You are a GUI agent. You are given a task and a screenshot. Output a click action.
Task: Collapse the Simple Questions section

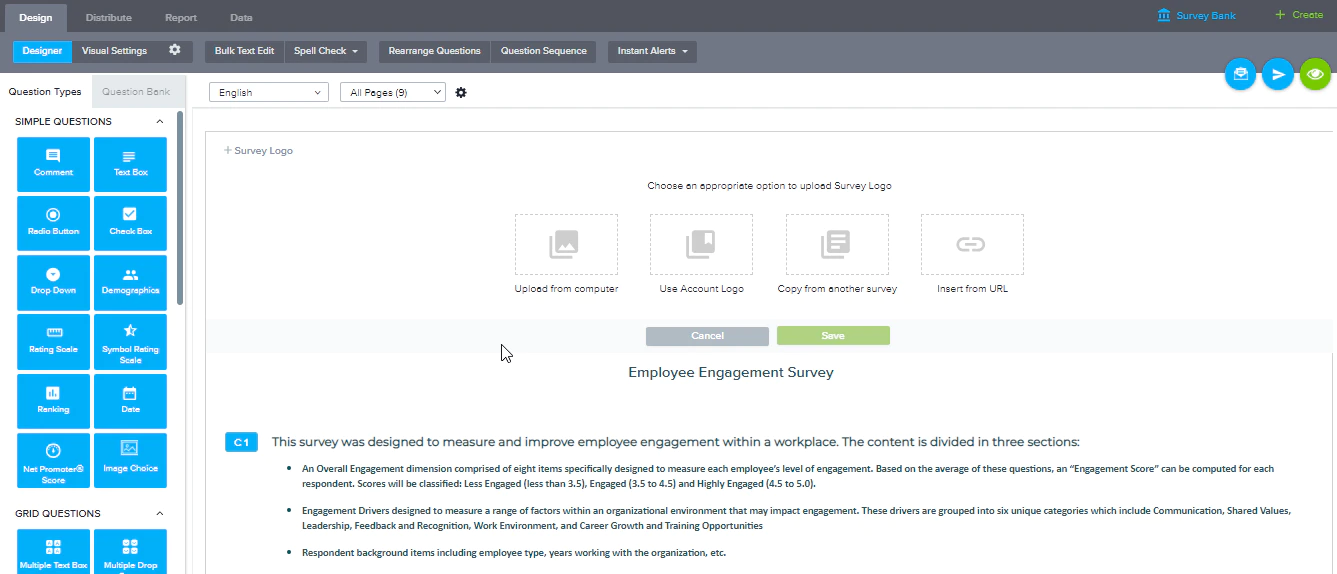pos(159,122)
